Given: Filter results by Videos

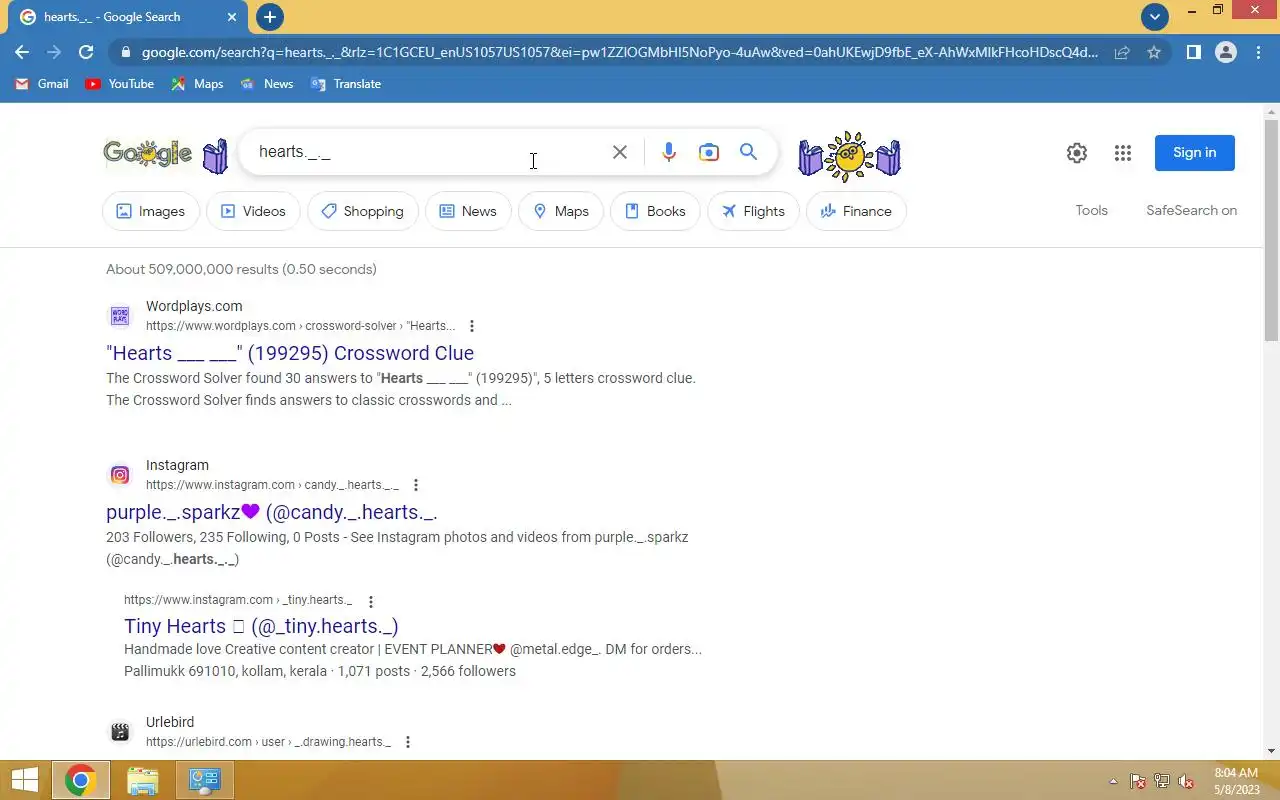Looking at the screenshot, I should [x=253, y=211].
